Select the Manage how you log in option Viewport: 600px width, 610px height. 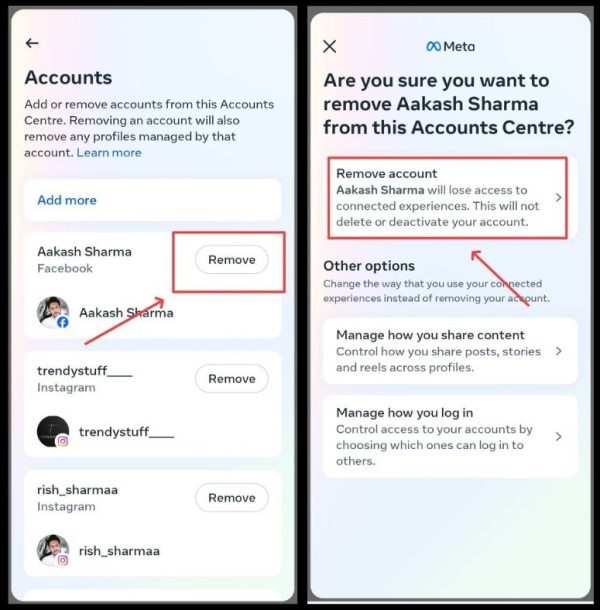click(x=450, y=436)
